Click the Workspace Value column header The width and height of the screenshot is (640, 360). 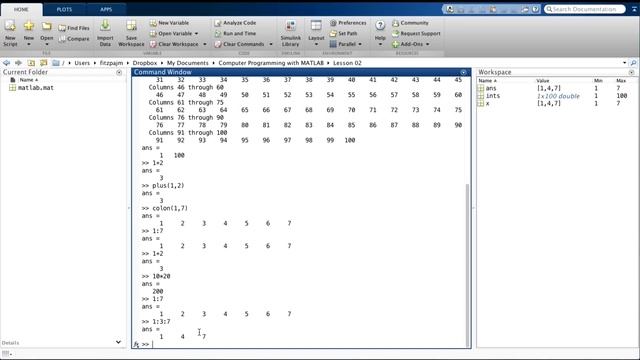[543, 81]
